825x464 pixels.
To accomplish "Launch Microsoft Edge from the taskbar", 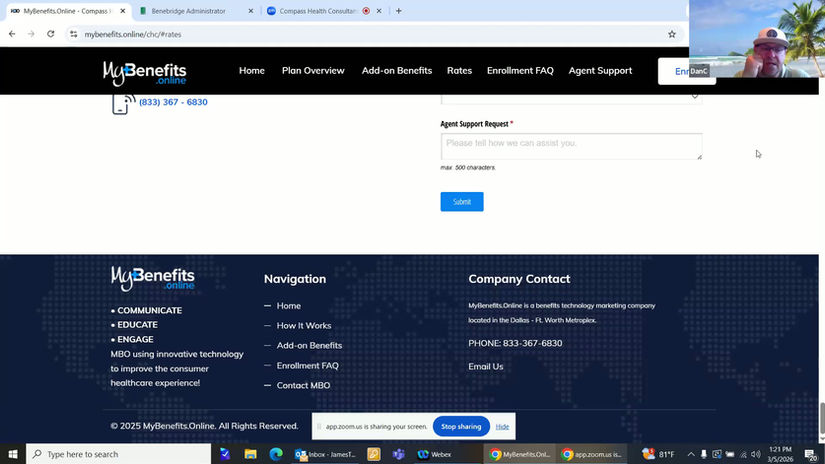I will [x=276, y=454].
